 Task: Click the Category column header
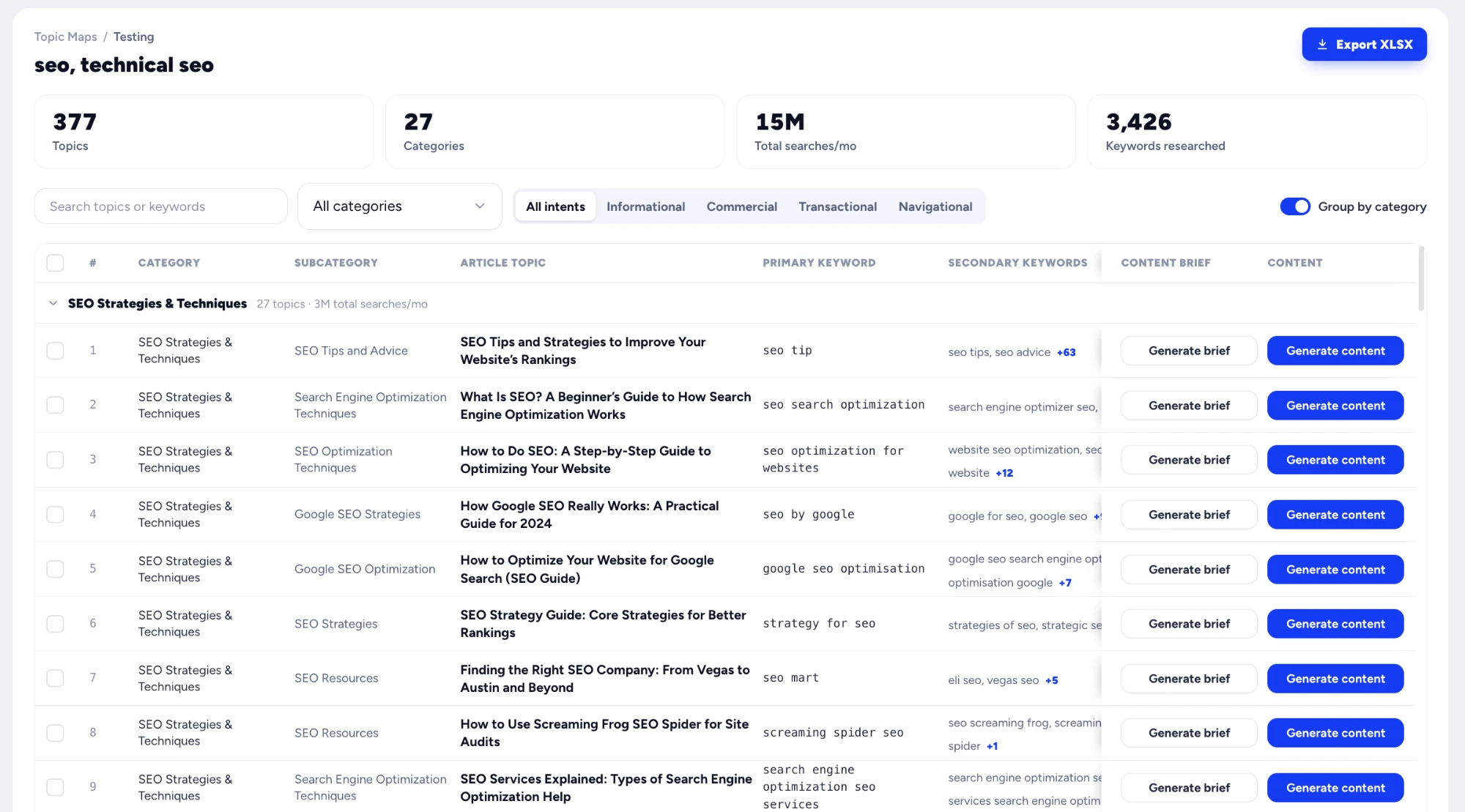click(x=168, y=263)
